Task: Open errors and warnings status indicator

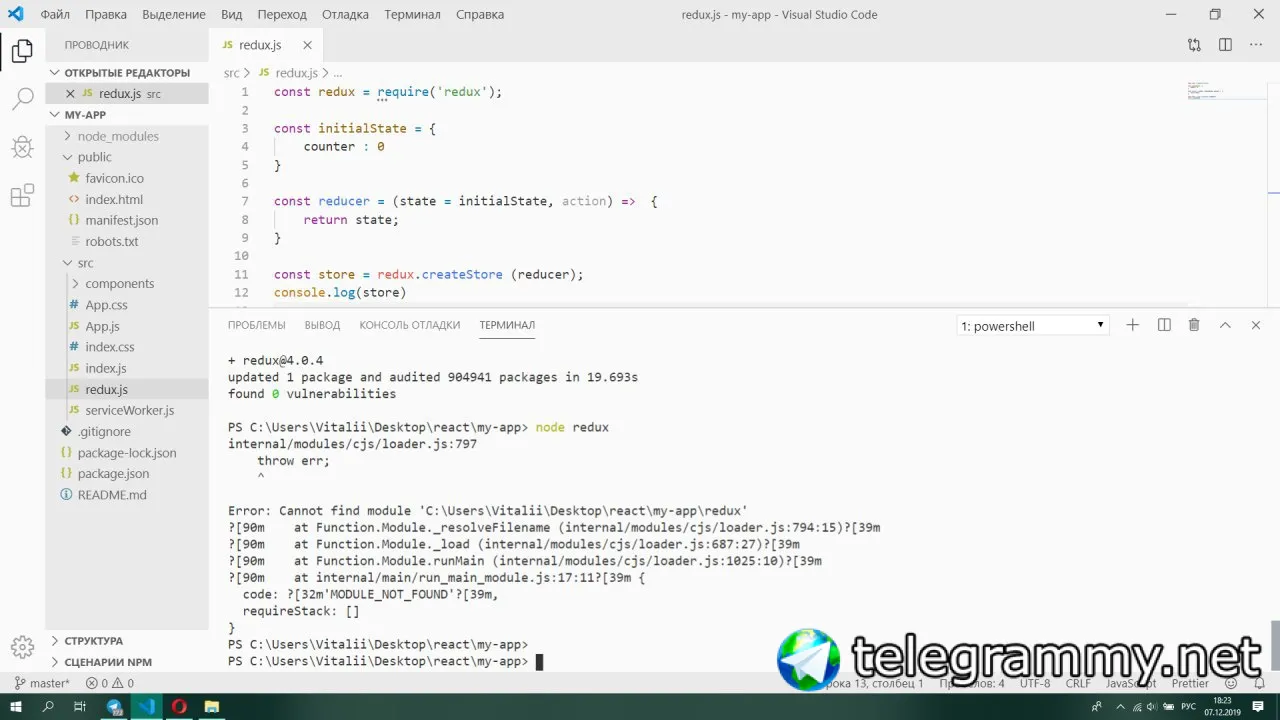Action: tap(110, 683)
